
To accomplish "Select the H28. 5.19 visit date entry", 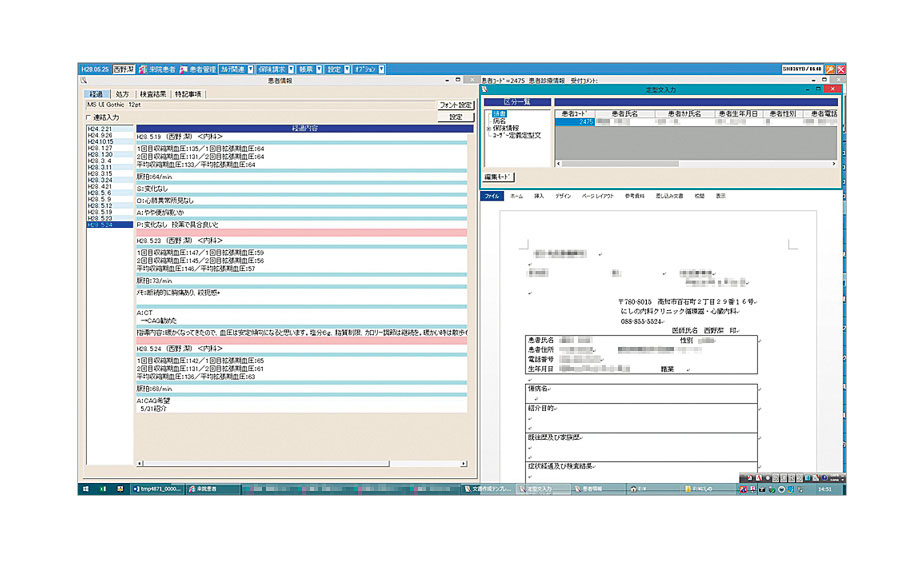I will (99, 212).
